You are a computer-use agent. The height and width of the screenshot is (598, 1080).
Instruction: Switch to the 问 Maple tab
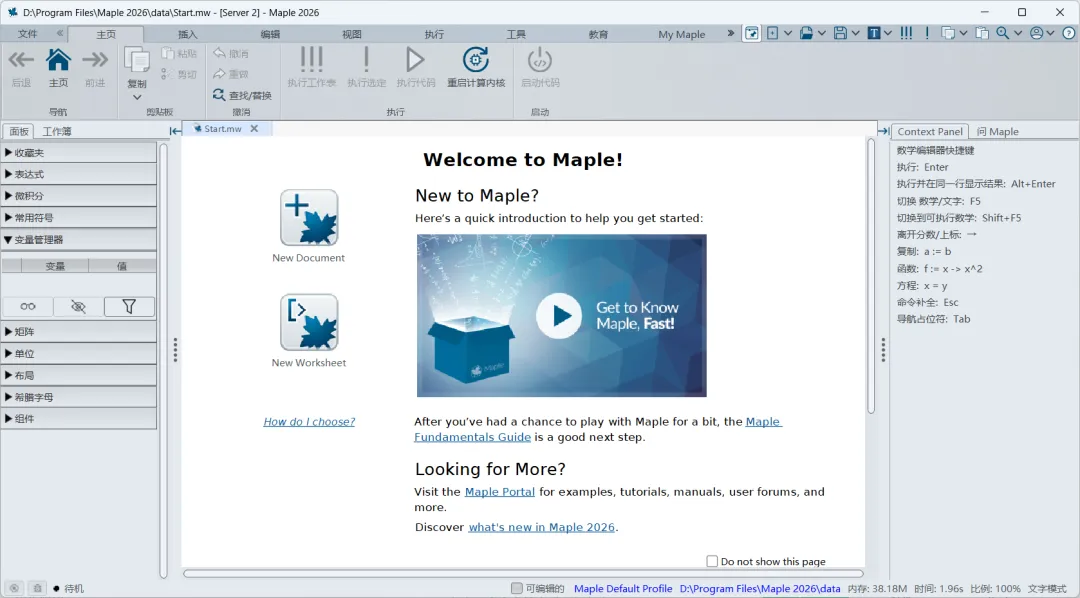pos(997,132)
